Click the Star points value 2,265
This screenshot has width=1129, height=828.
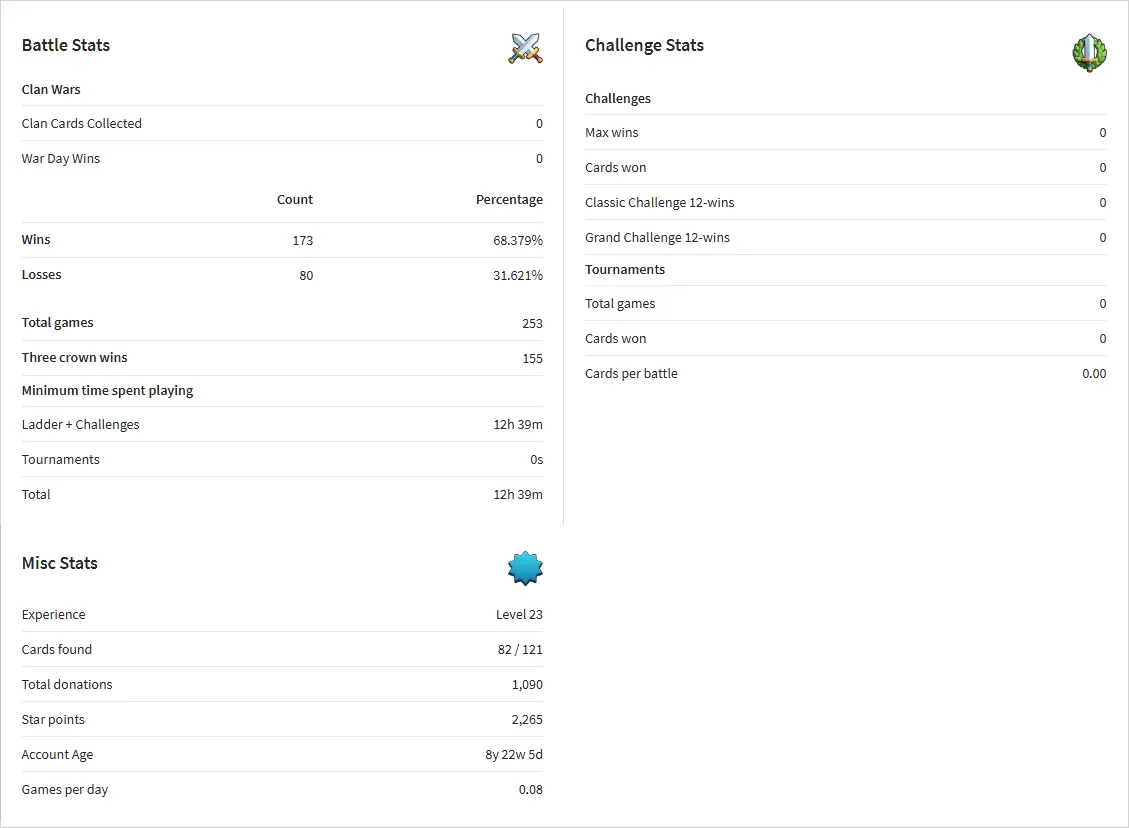tap(527, 720)
